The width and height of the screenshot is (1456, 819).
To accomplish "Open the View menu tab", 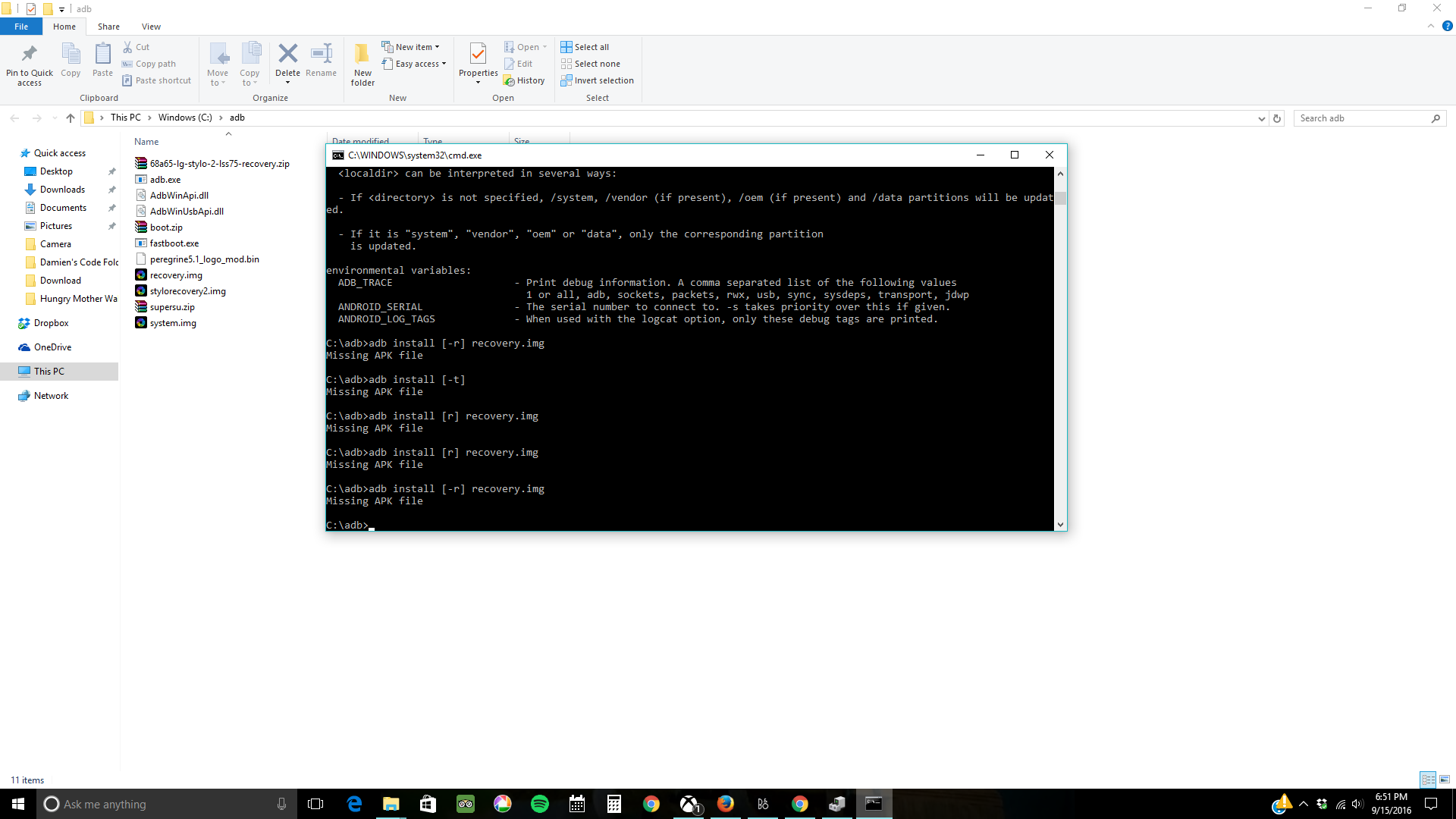I will [x=151, y=27].
